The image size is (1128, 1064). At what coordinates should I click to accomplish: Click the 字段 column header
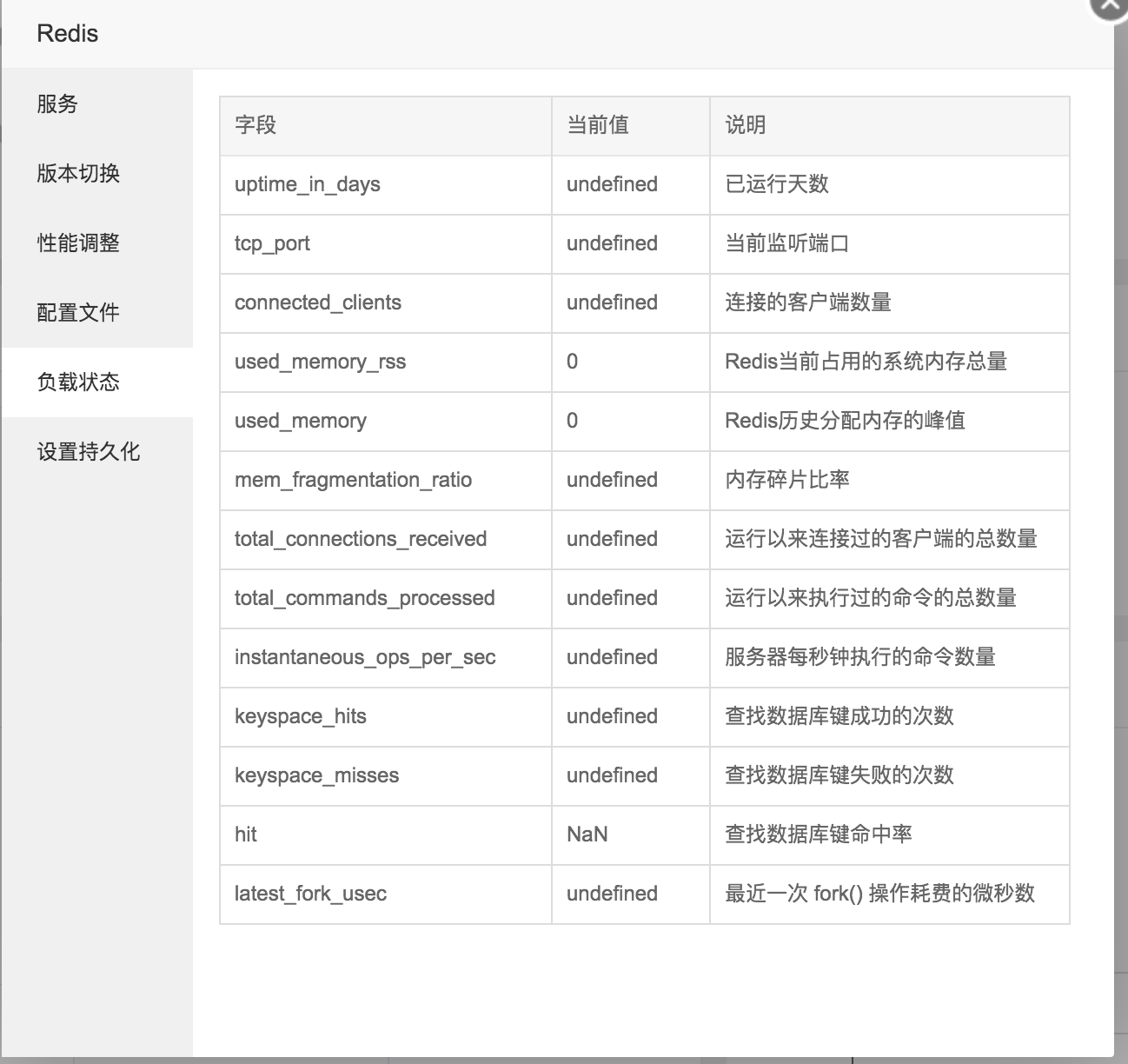click(386, 126)
